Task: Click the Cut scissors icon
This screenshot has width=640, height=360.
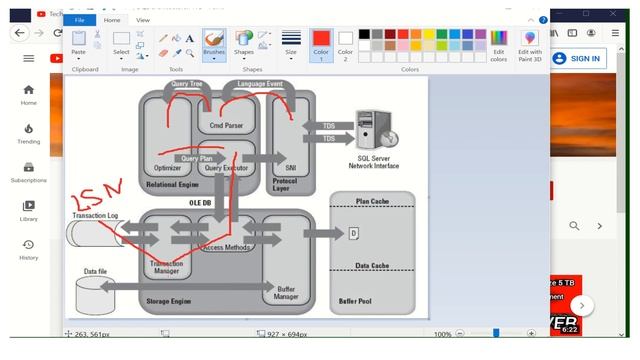Action: [97, 34]
